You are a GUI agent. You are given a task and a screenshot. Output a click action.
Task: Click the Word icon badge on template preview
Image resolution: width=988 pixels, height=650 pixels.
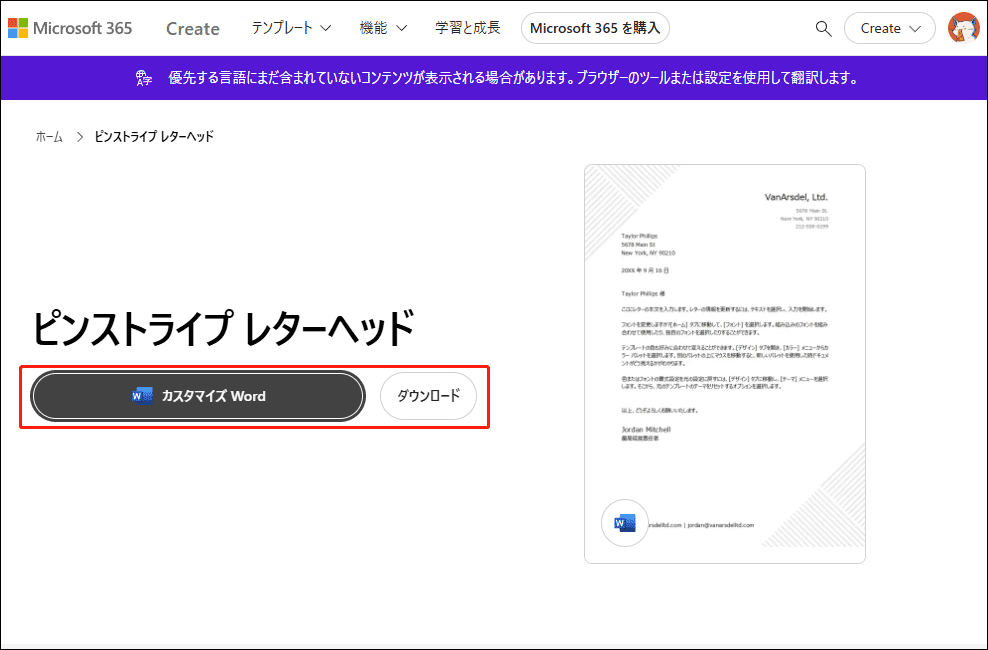[624, 523]
